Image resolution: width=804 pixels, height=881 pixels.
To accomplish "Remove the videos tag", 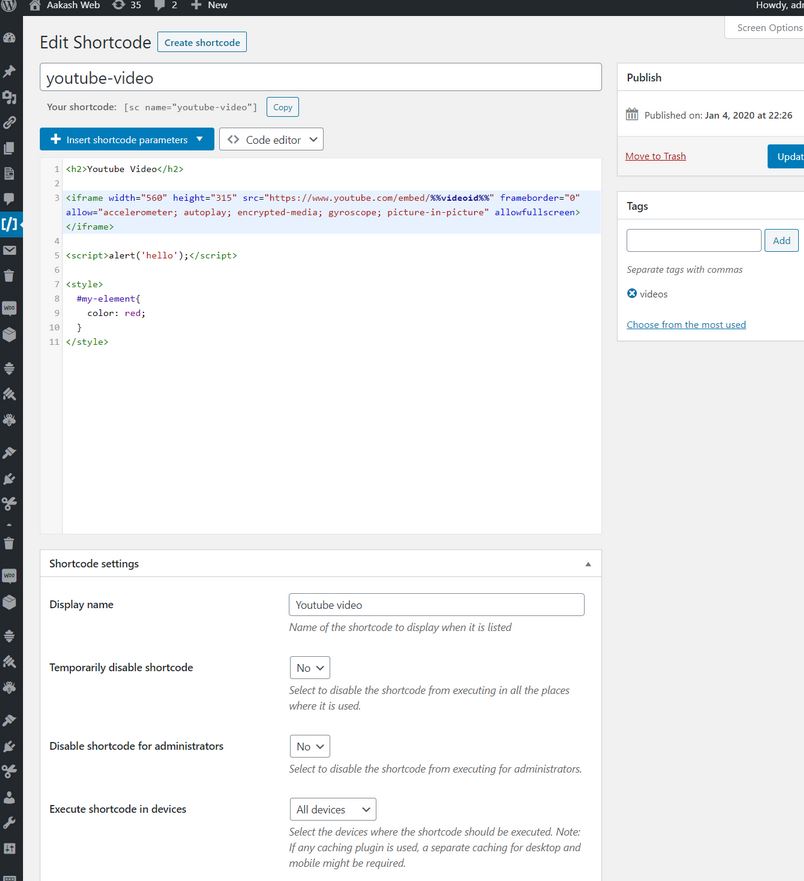I will pos(632,293).
